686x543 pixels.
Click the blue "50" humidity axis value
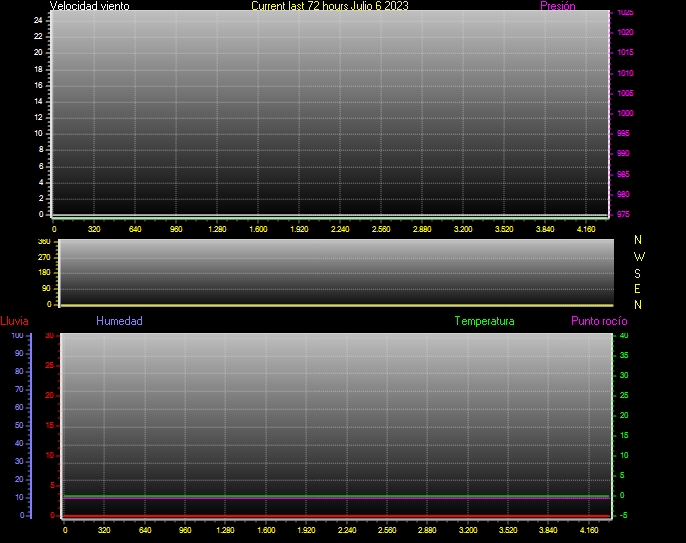pos(19,425)
